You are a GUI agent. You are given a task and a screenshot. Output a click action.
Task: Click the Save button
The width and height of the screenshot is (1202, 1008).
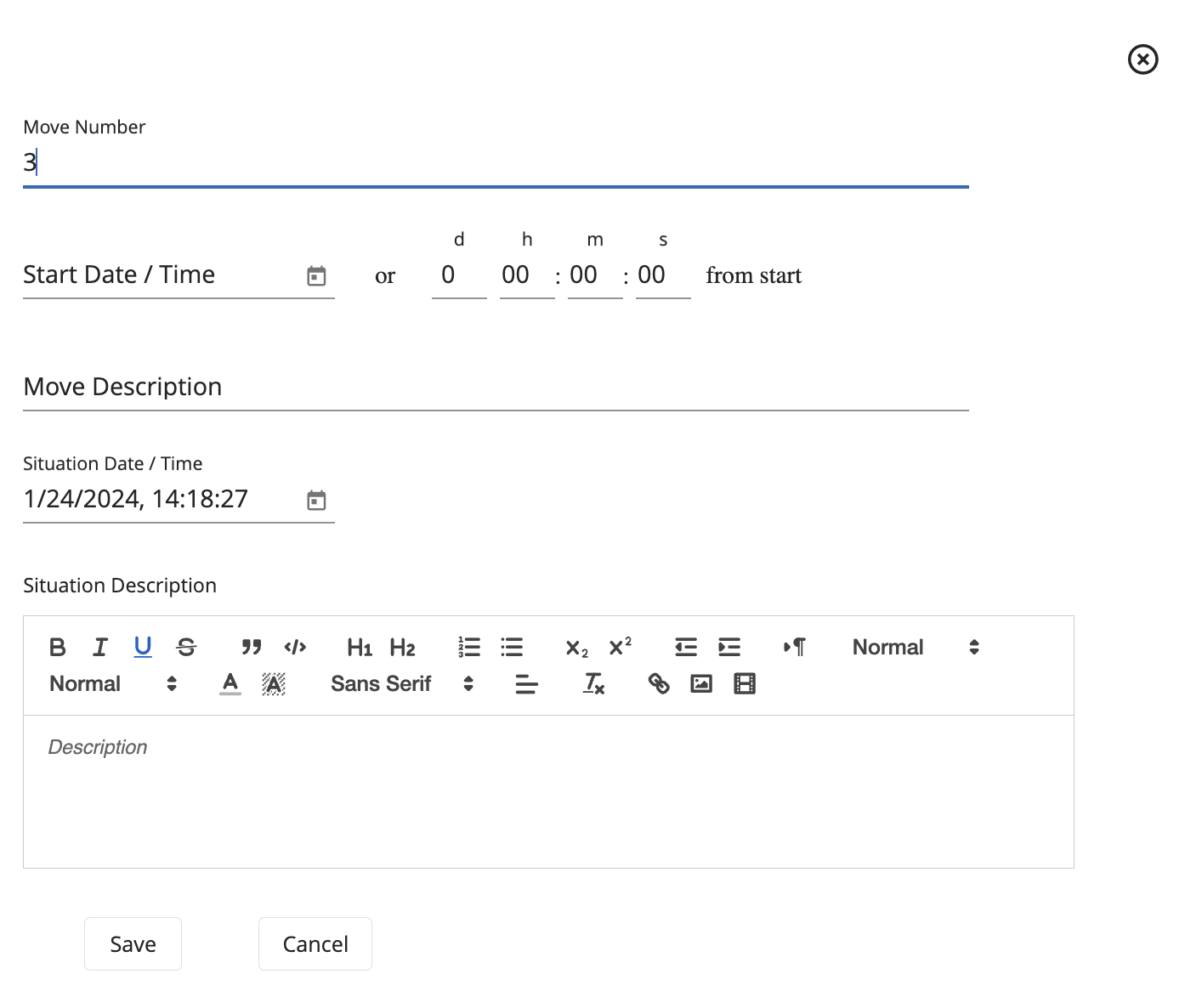(x=133, y=944)
